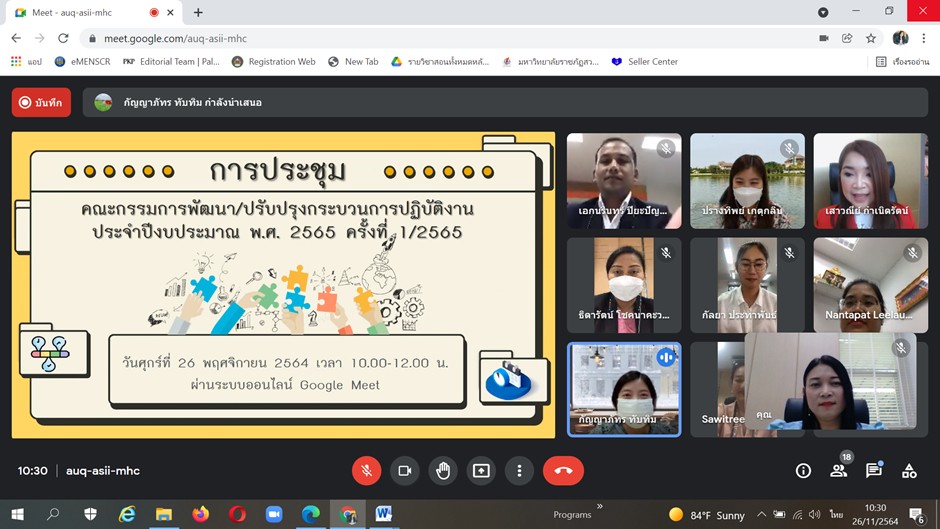The width and height of the screenshot is (940, 529).
Task: Click the red recording indicator button
Action: pyautogui.click(x=41, y=102)
